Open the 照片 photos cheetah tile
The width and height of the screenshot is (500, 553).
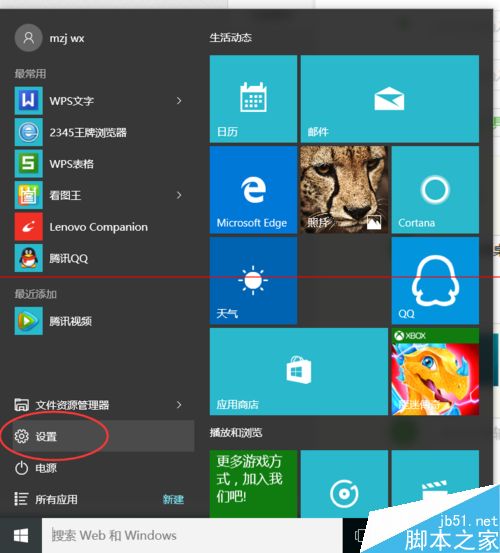pyautogui.click(x=344, y=190)
